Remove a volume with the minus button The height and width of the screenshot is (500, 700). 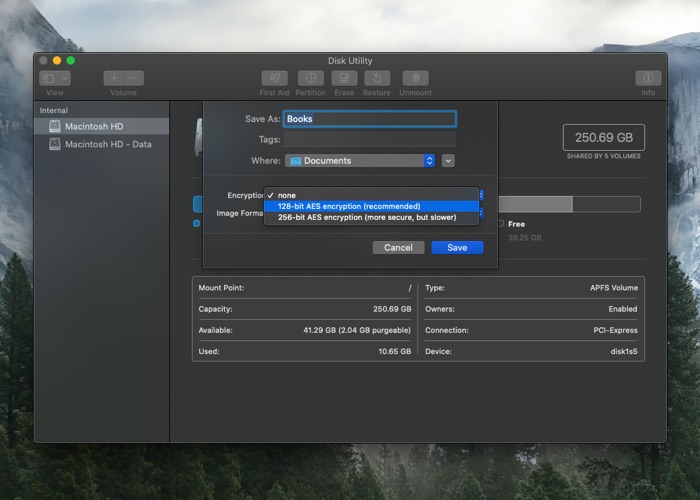click(x=134, y=78)
